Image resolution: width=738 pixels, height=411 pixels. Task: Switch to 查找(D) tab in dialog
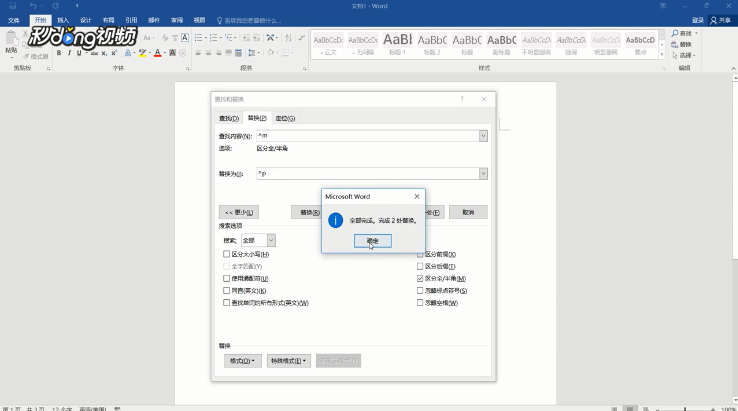[229, 118]
